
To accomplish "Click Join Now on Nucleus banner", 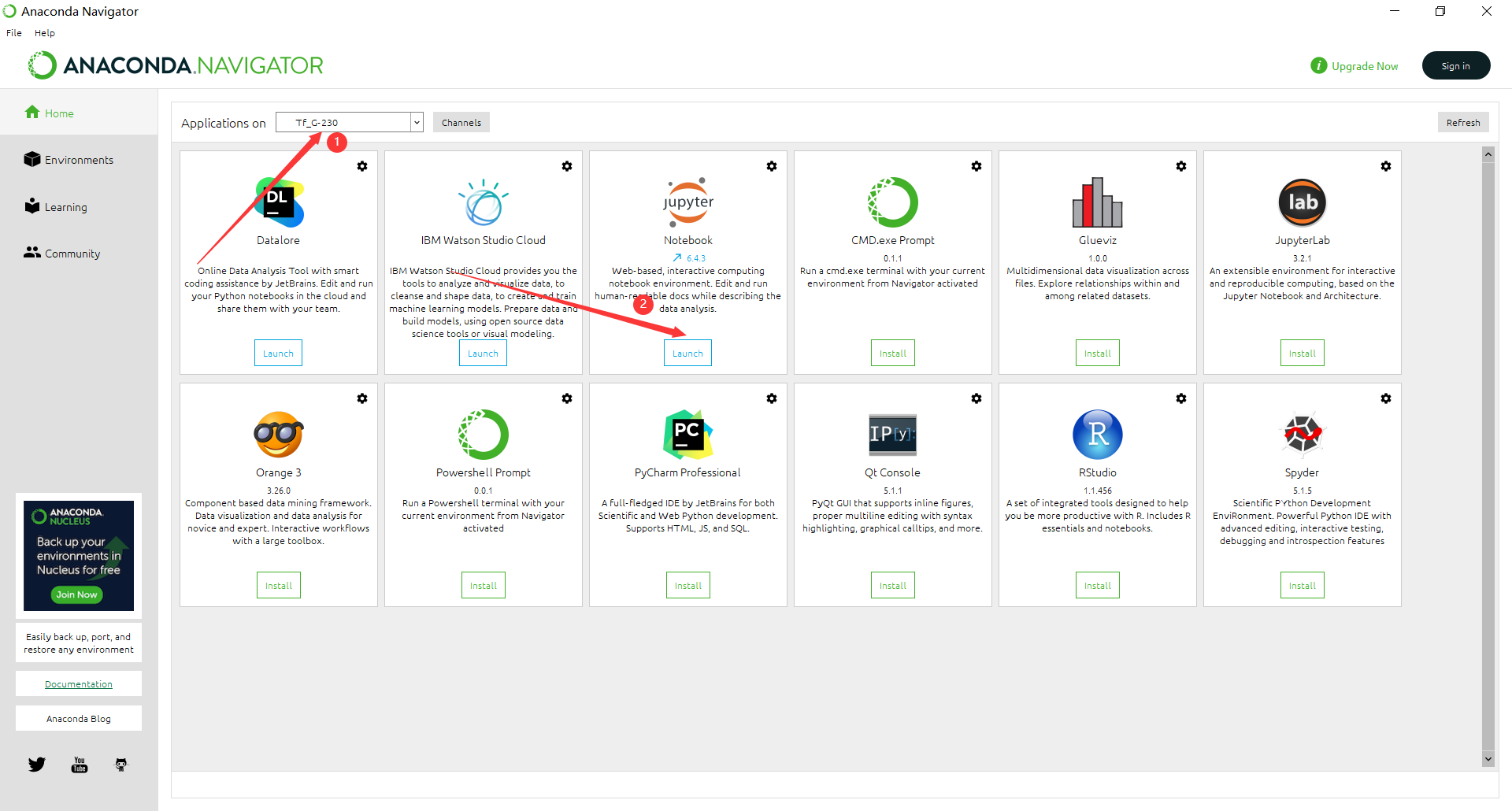I will 76,594.
